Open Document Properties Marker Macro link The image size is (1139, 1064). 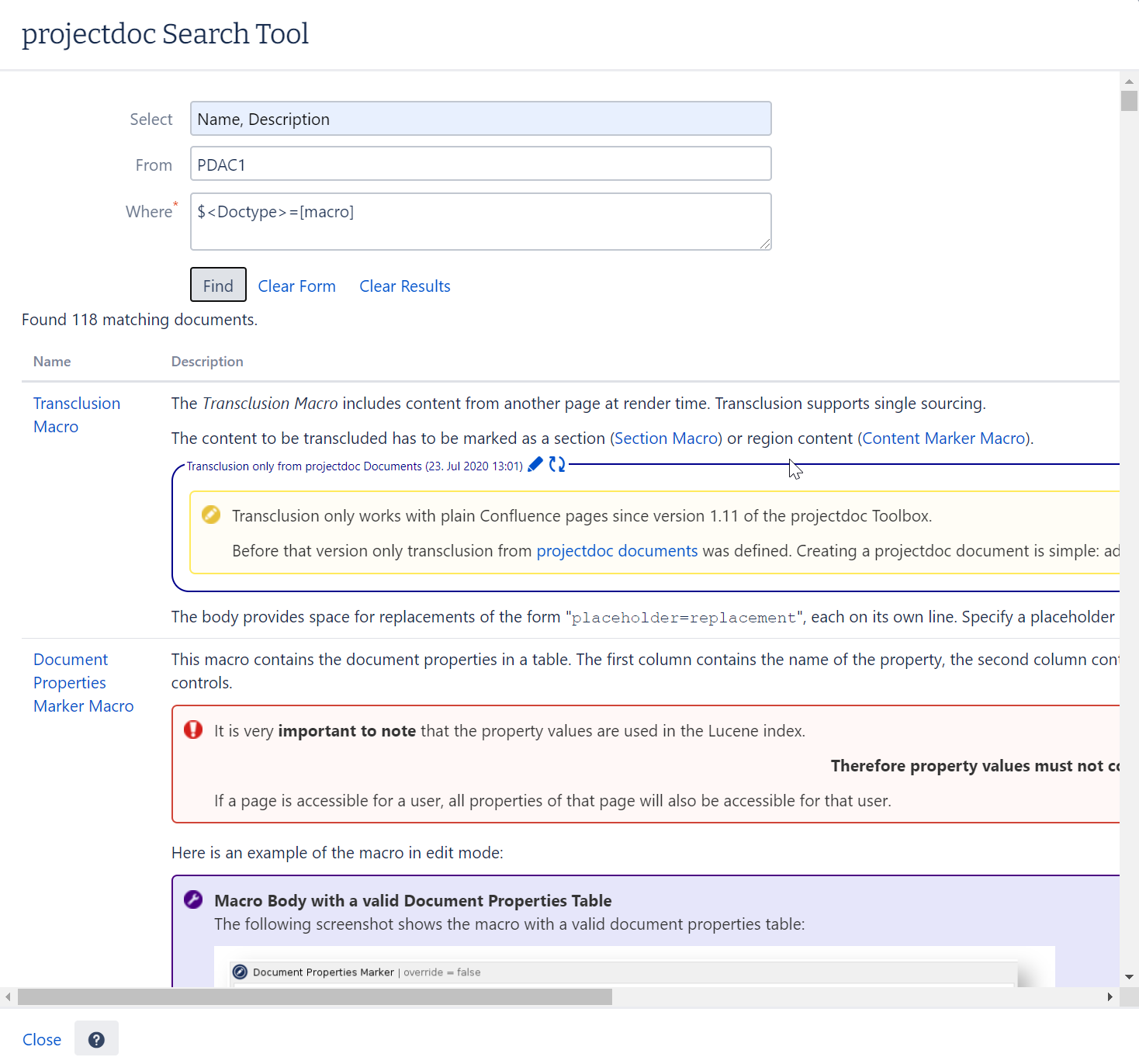83,683
